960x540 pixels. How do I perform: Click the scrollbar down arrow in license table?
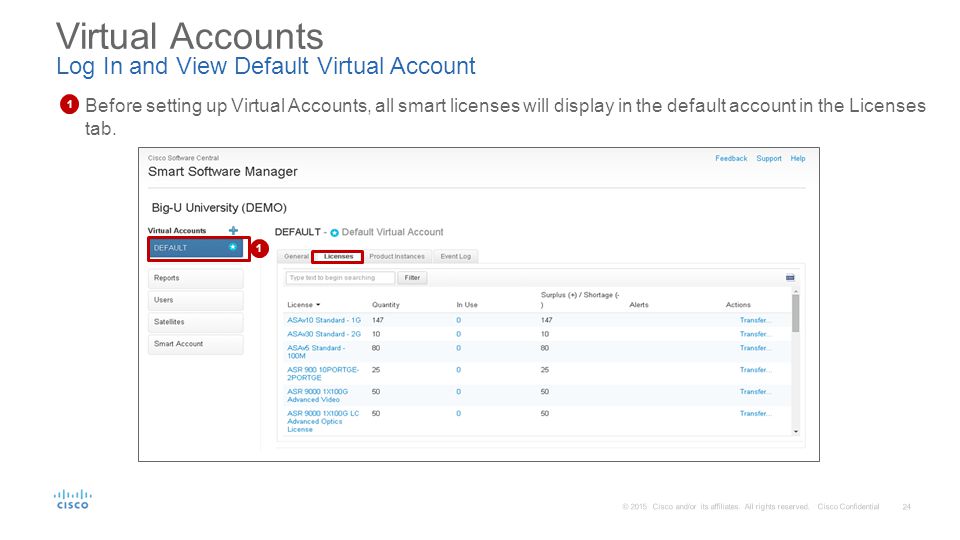pyautogui.click(x=796, y=432)
